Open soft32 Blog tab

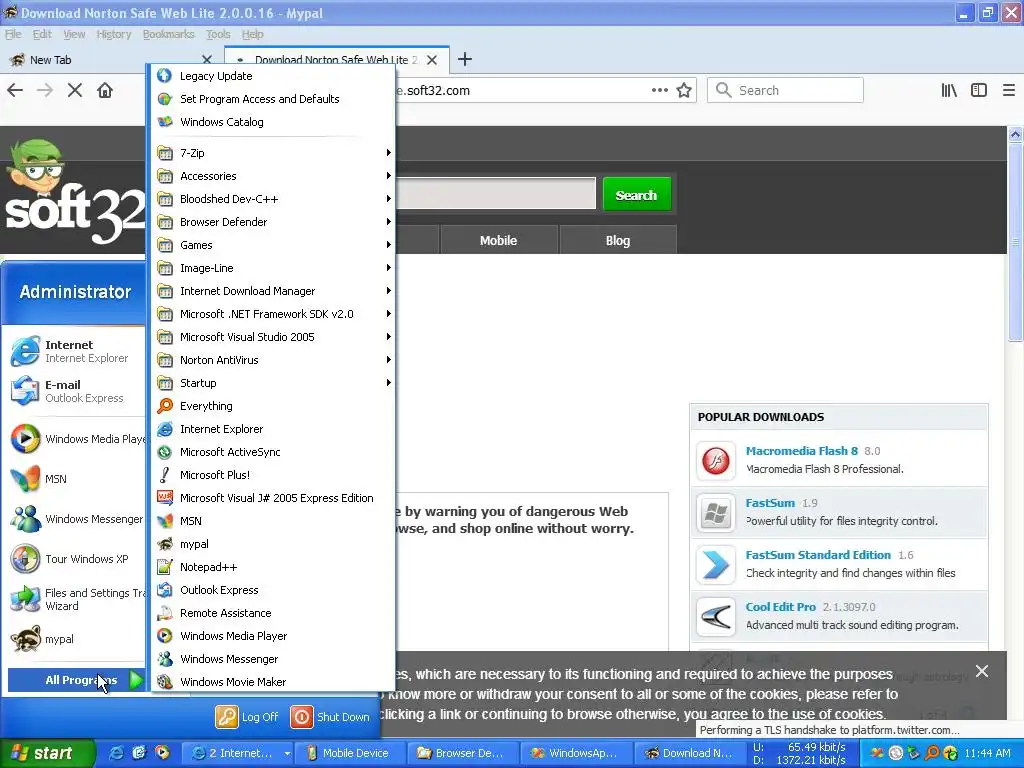click(x=618, y=240)
